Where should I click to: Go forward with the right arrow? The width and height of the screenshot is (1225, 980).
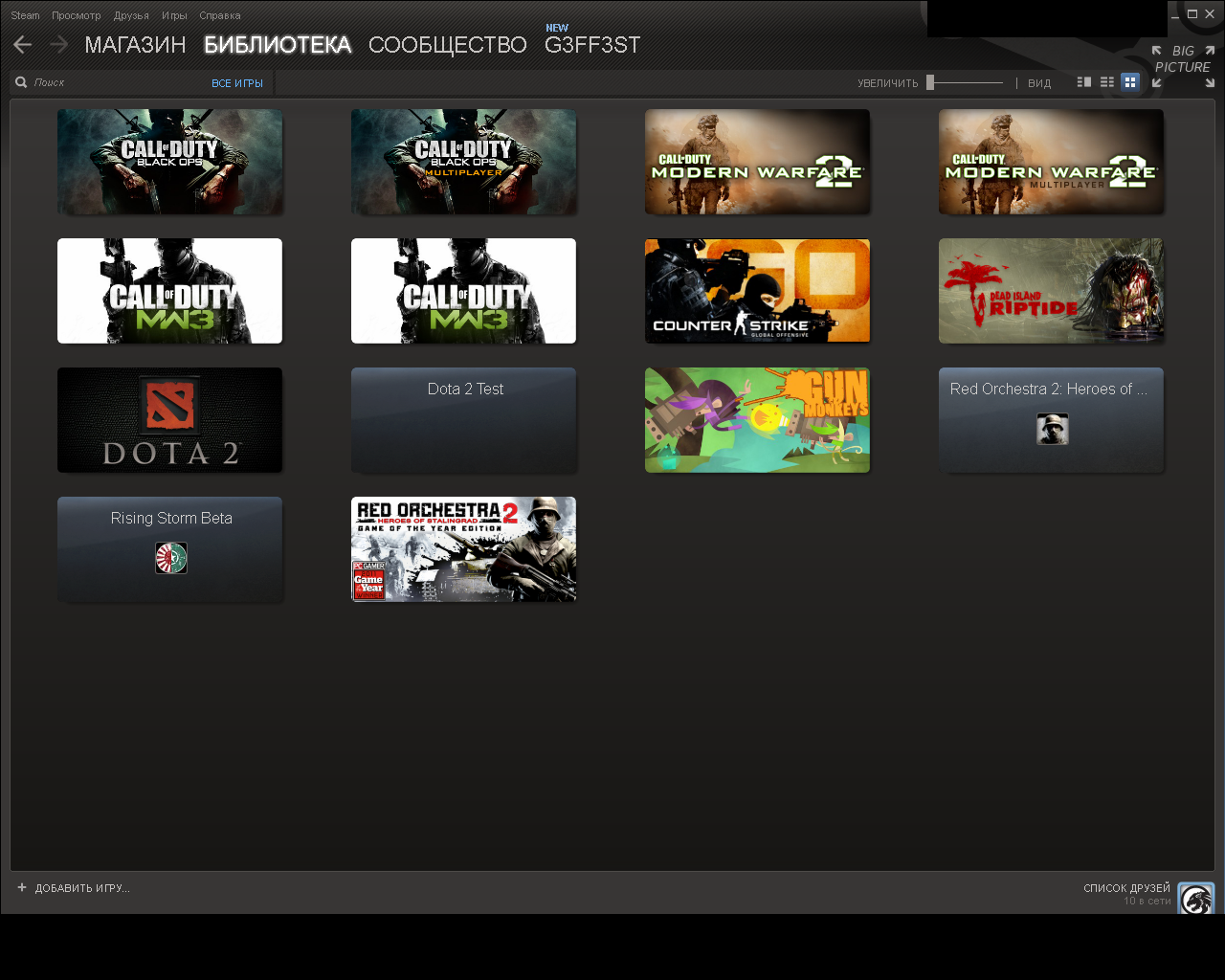pyautogui.click(x=58, y=45)
